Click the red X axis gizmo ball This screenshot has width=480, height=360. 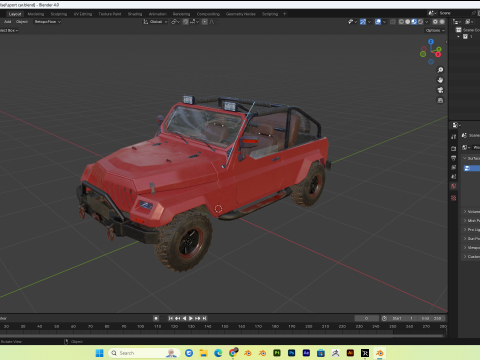(438, 54)
